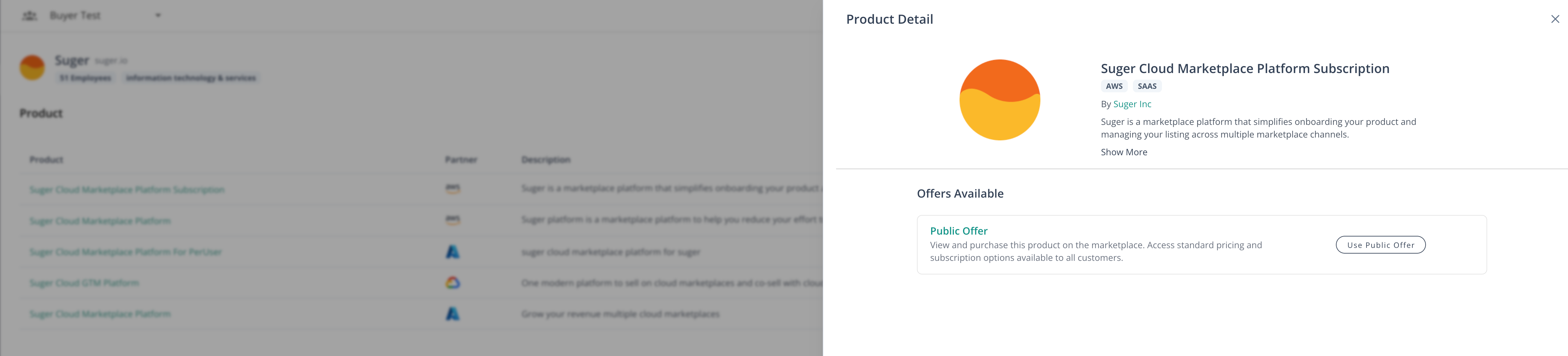The width and height of the screenshot is (1568, 356).
Task: Click the Suger company logo avatar
Action: [32, 67]
